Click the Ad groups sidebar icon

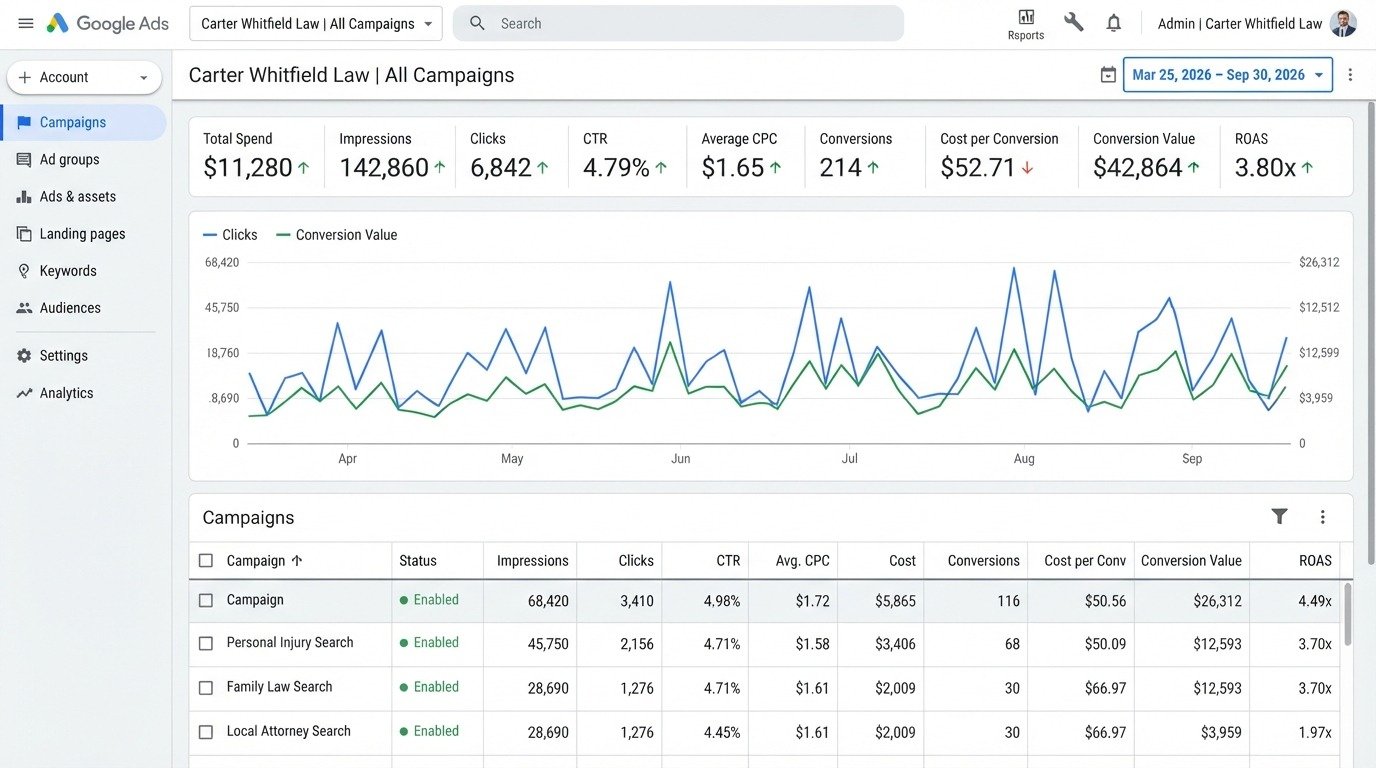tap(24, 159)
